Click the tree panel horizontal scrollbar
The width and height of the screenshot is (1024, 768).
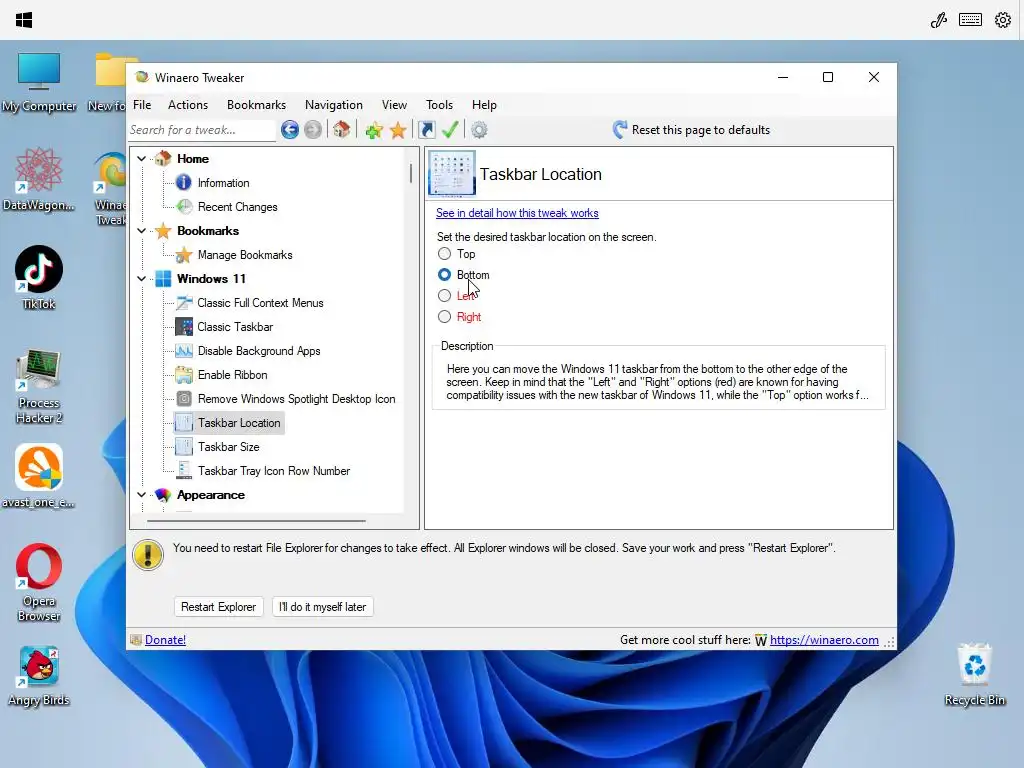[256, 521]
